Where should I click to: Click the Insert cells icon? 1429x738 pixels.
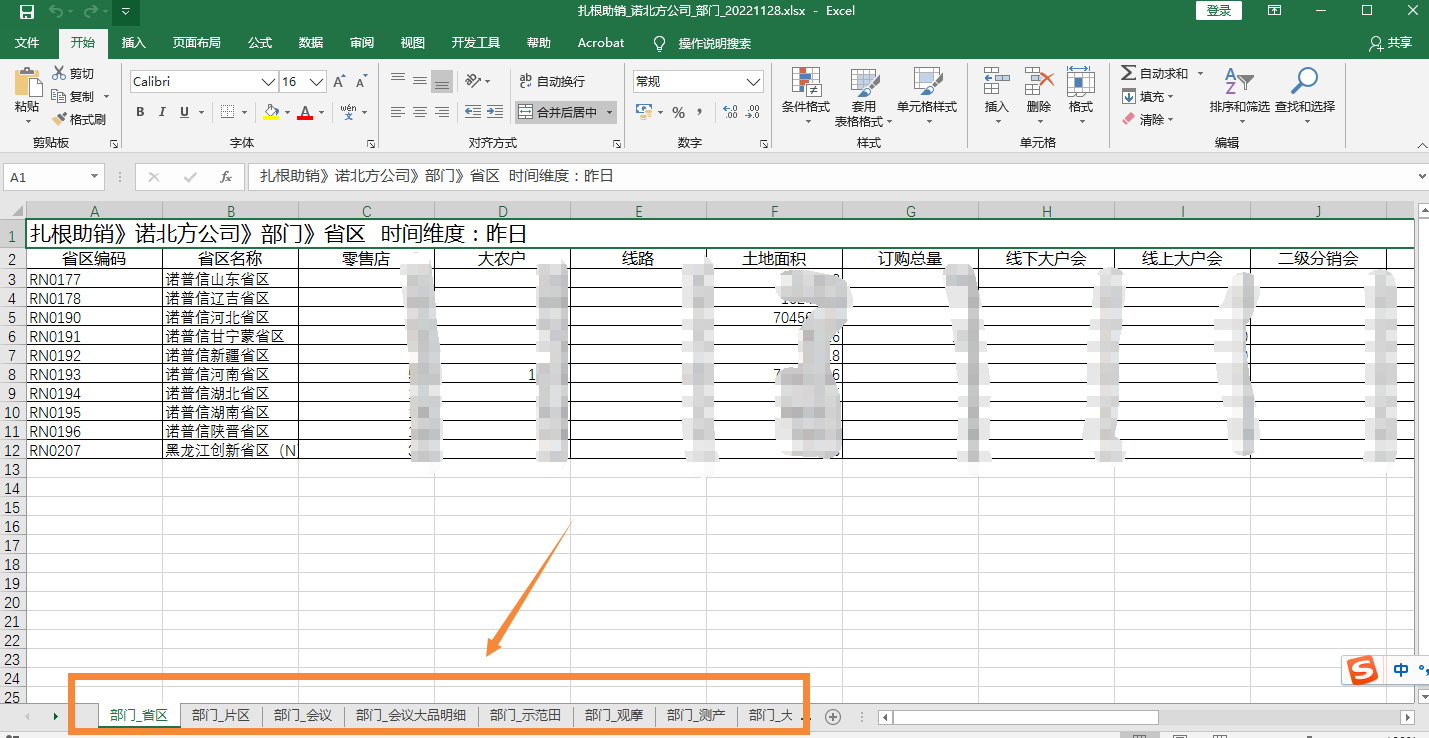996,82
